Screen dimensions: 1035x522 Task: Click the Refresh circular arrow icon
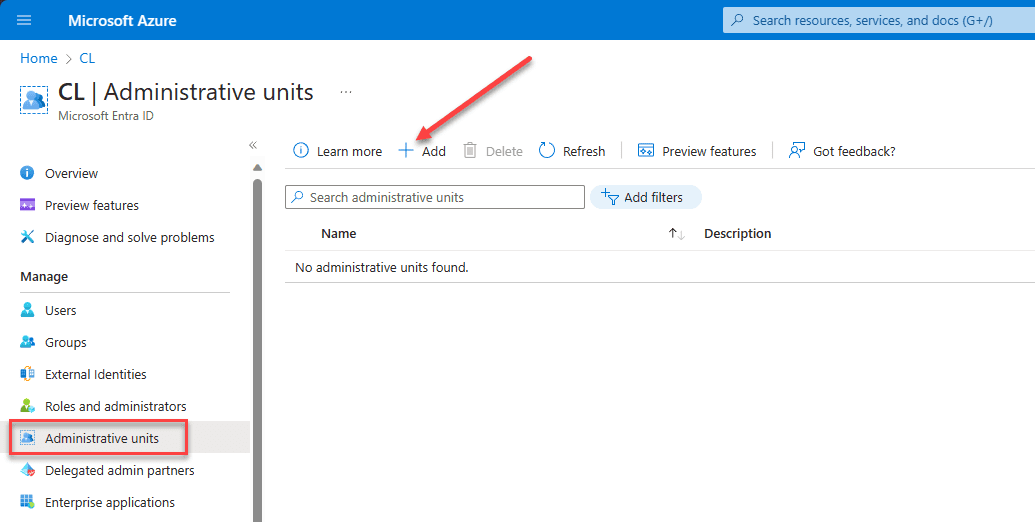click(547, 150)
